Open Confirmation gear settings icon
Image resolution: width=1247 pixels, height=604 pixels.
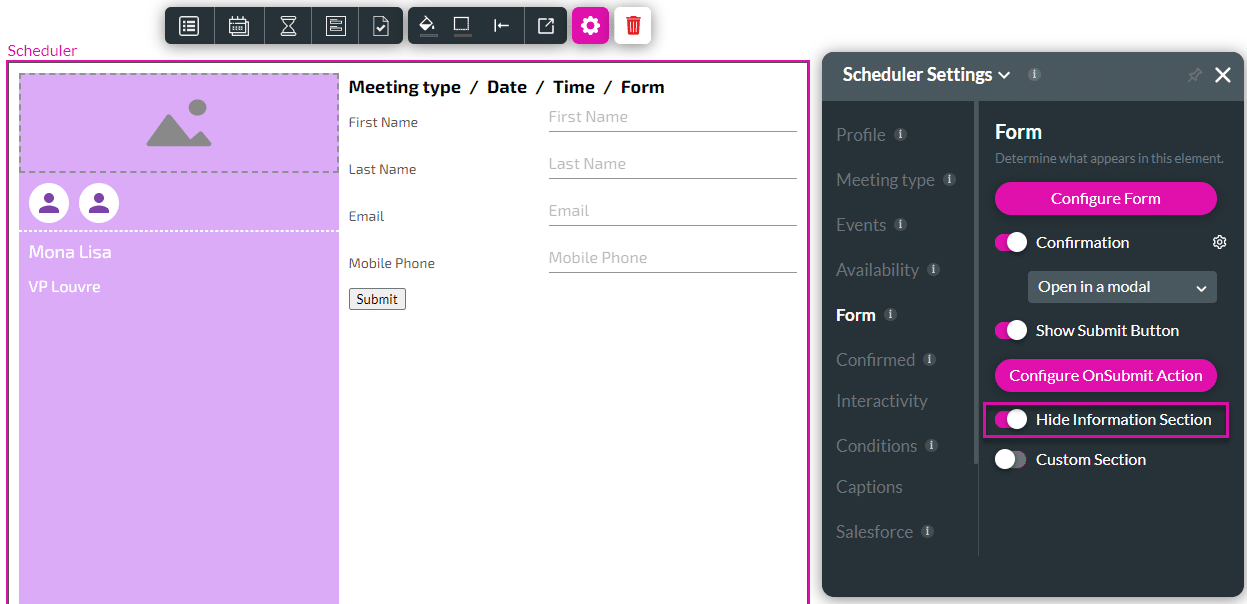coord(1219,242)
